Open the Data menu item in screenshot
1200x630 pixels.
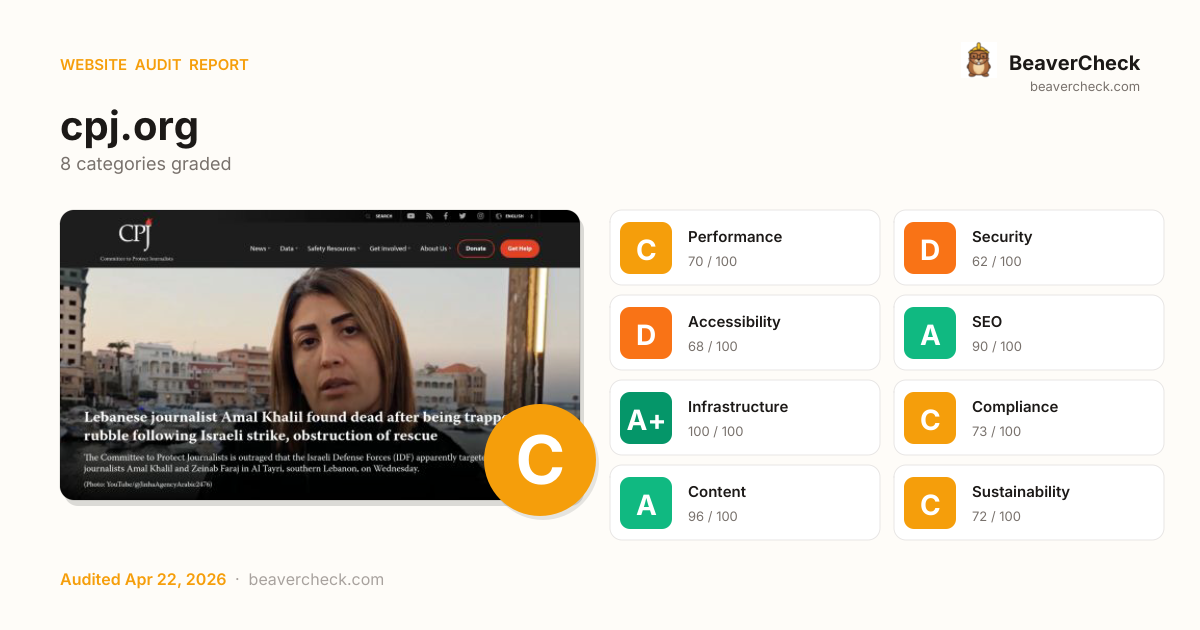click(289, 248)
